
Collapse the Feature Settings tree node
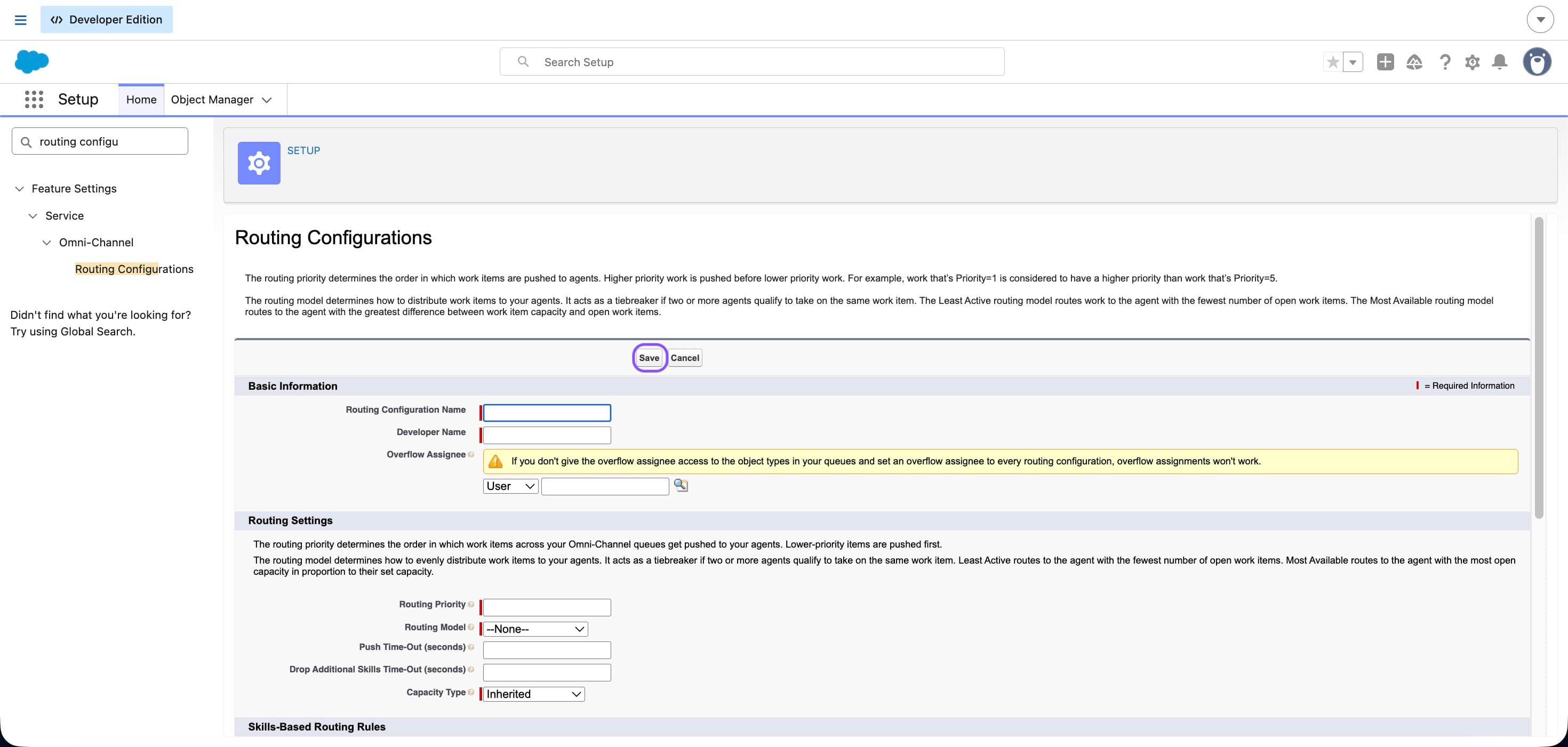[x=20, y=189]
